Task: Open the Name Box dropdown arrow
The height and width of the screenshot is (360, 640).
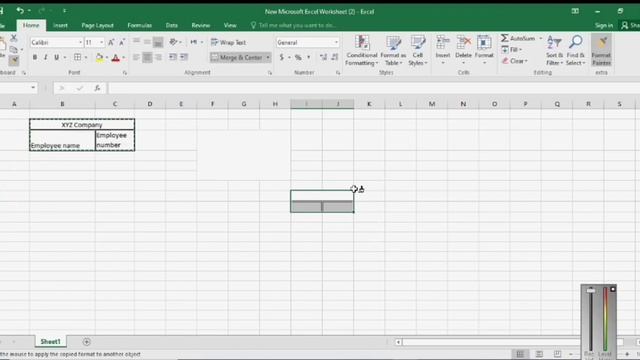Action: 33,88
